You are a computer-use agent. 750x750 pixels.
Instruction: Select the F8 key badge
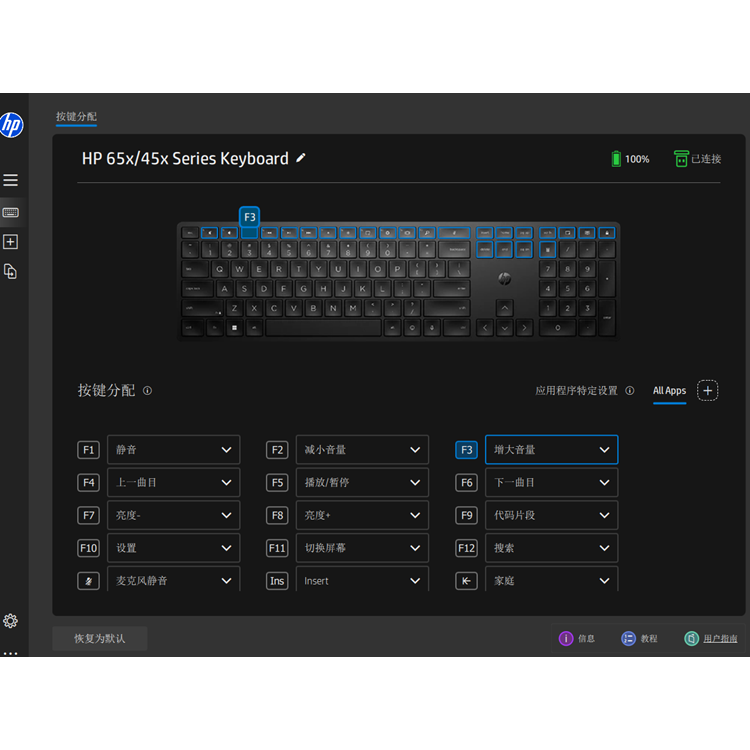[277, 515]
